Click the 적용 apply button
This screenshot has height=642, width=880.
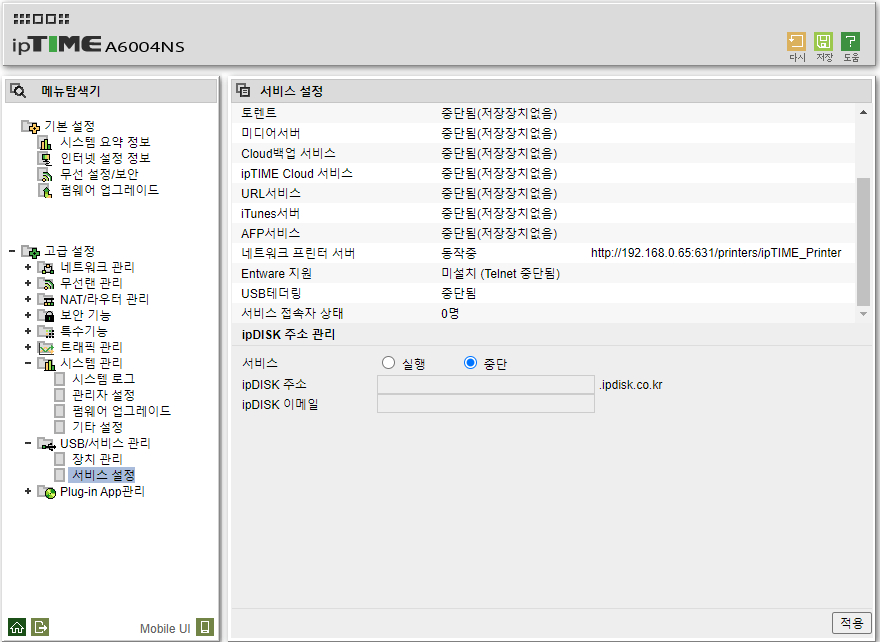pyautogui.click(x=851, y=622)
